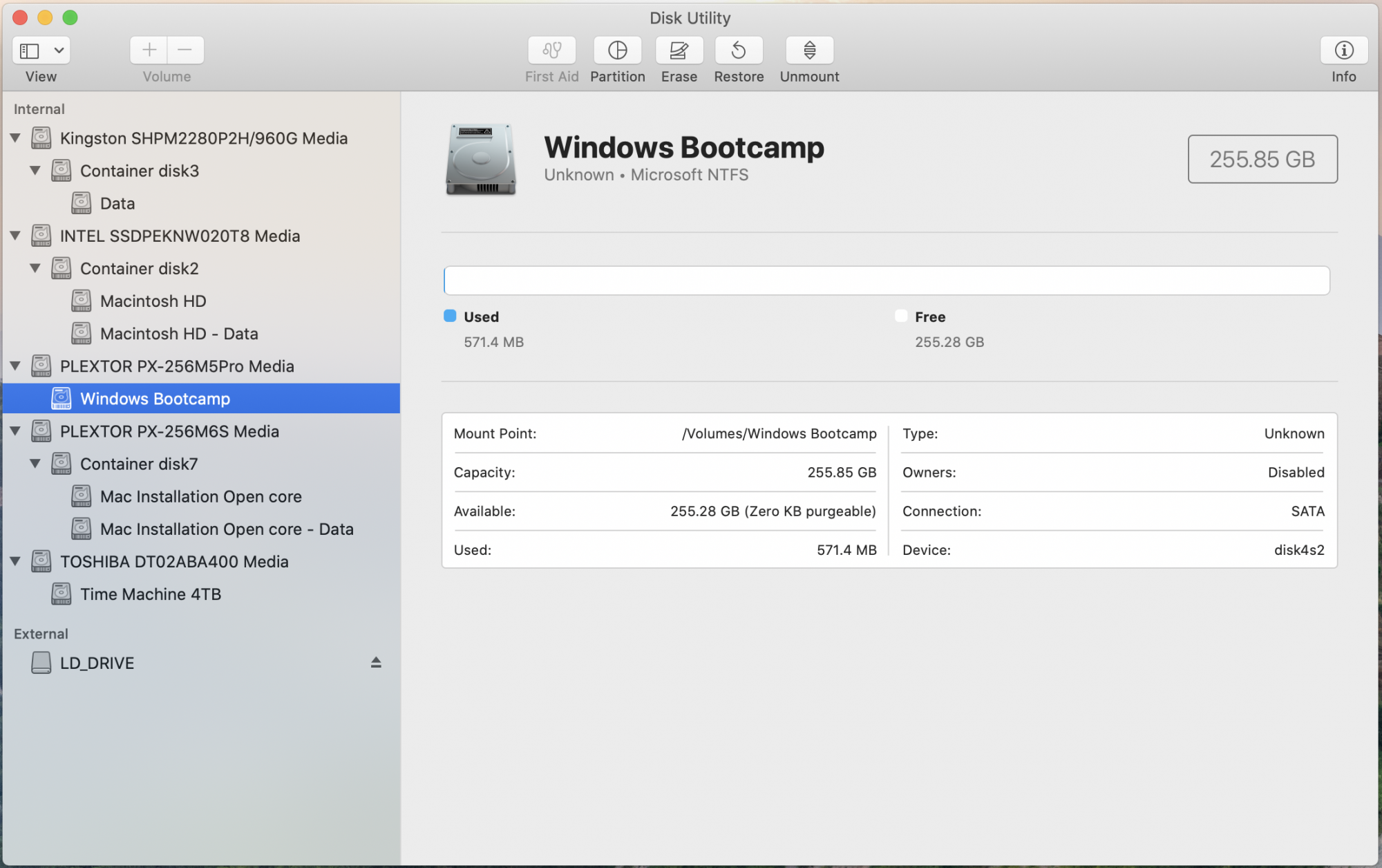Click the Windows Bootcamp title heading
This screenshot has width=1382, height=868.
(x=684, y=147)
